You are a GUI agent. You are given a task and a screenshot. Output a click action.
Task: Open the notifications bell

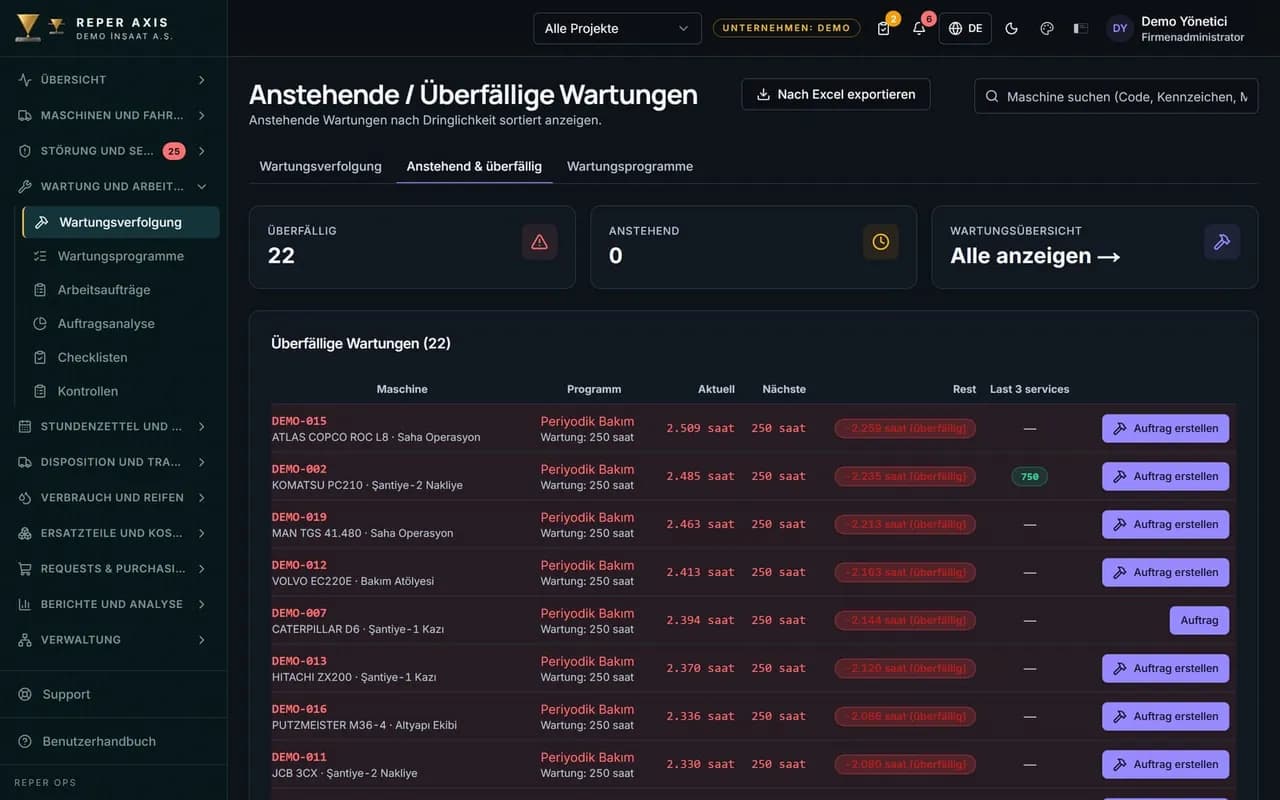click(919, 28)
